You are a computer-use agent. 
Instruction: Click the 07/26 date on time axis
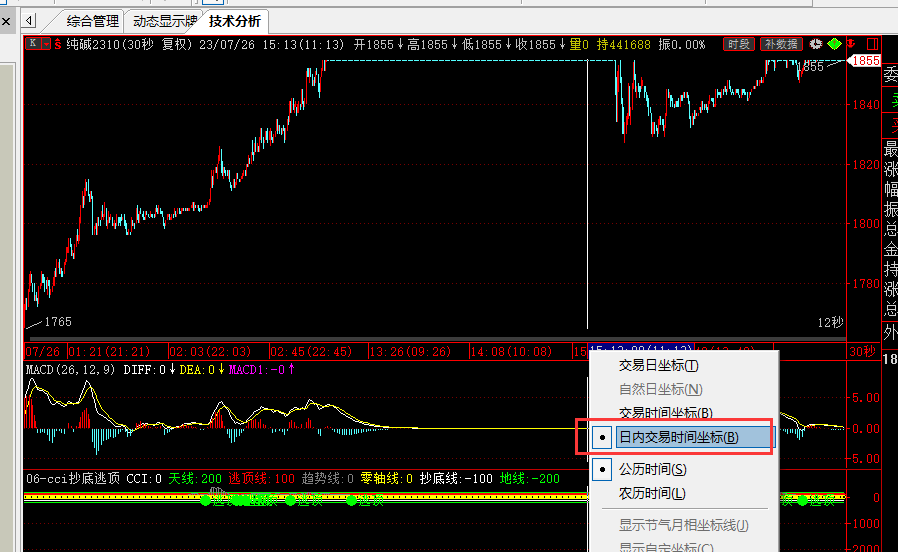pyautogui.click(x=43, y=352)
